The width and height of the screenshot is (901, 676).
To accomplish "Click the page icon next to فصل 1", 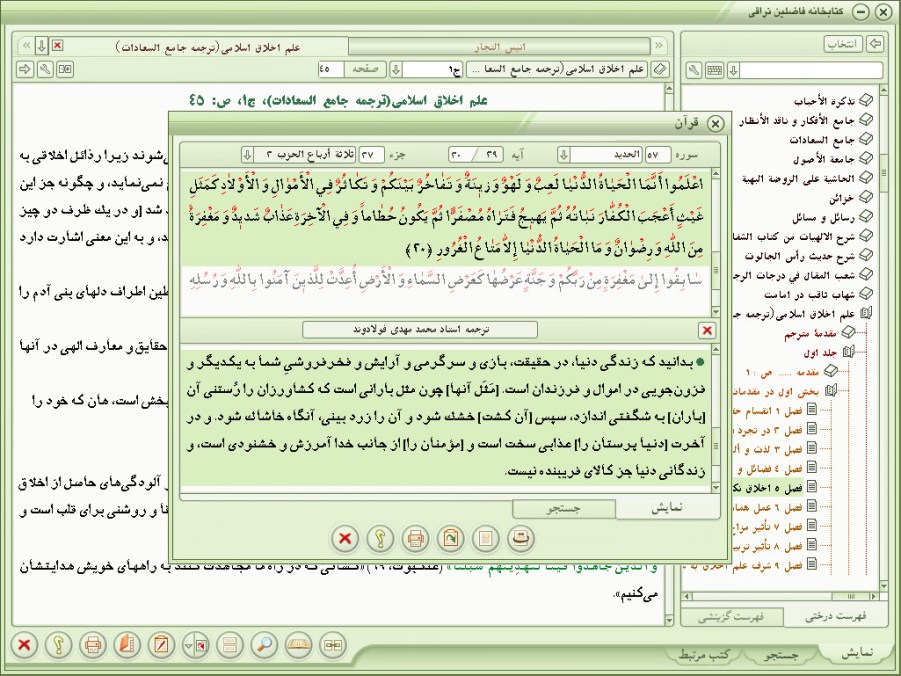I will click(x=811, y=409).
